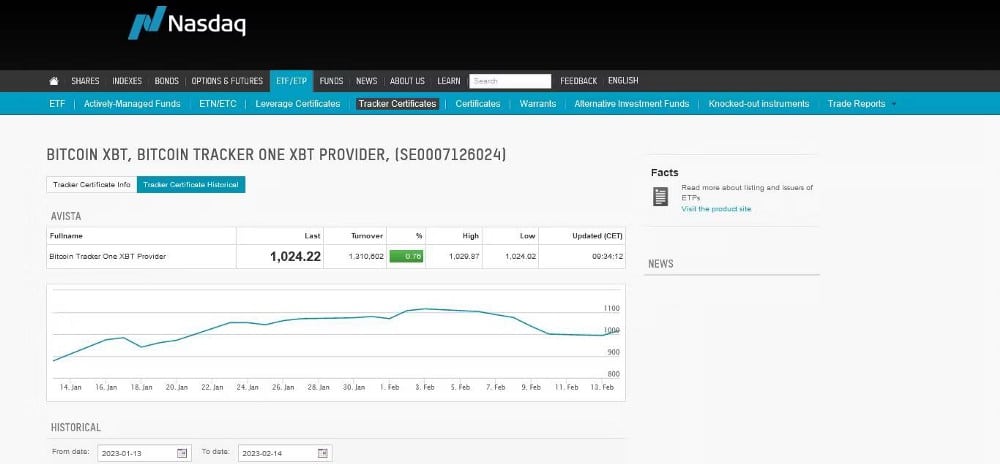Click the Visit the product site link
Image resolution: width=1000 pixels, height=464 pixels.
point(716,209)
